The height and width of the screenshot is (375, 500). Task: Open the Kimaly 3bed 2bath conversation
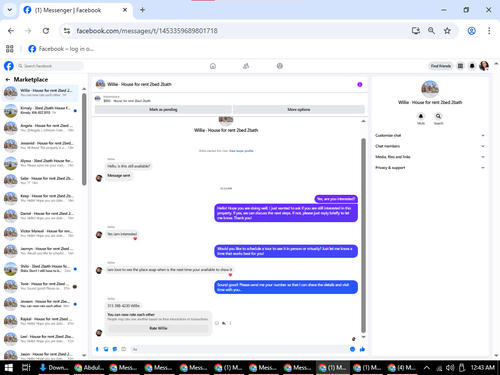click(x=40, y=110)
